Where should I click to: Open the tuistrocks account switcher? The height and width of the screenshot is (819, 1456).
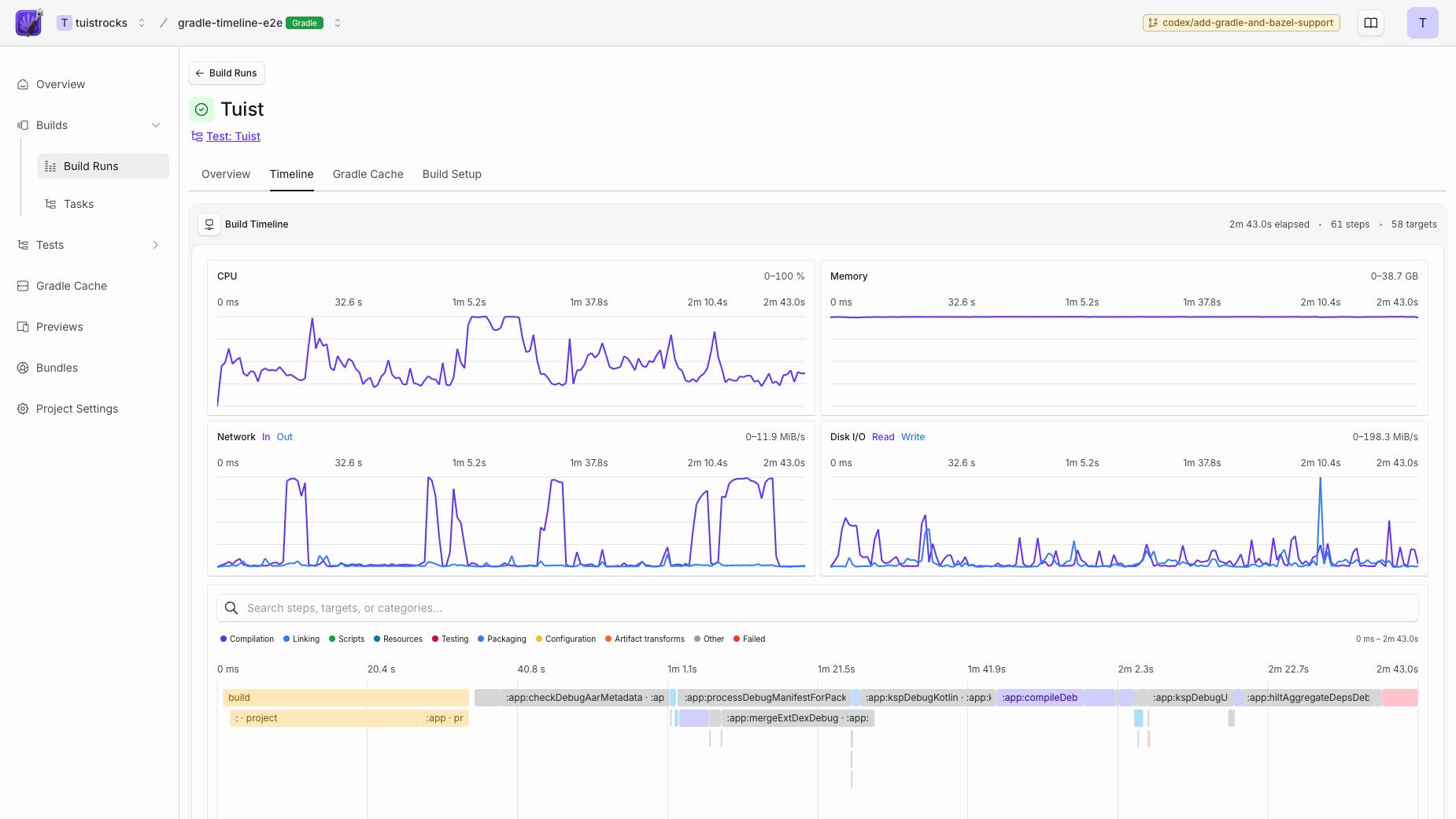(142, 23)
